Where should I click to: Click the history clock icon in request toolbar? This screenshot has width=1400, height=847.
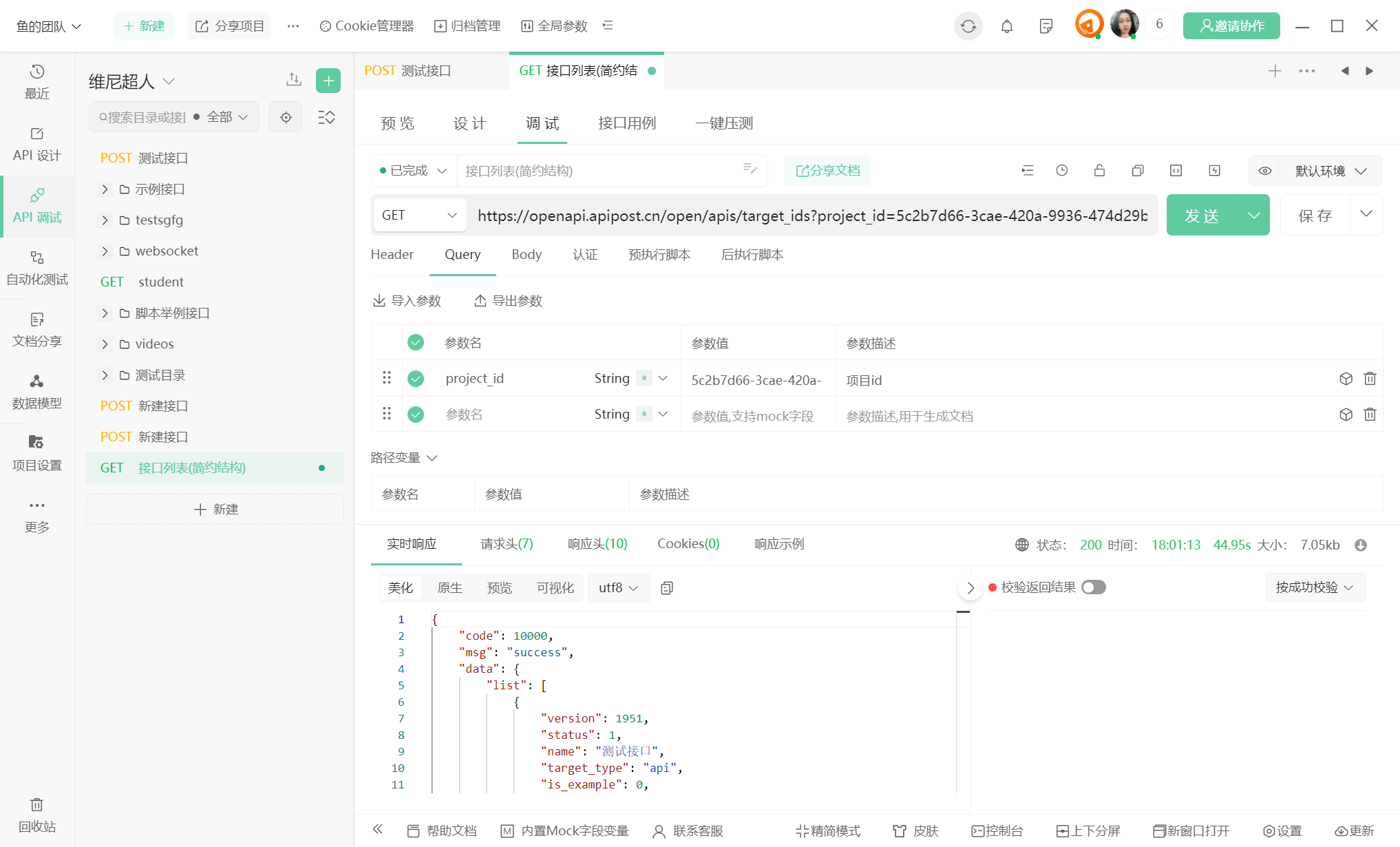coord(1061,170)
